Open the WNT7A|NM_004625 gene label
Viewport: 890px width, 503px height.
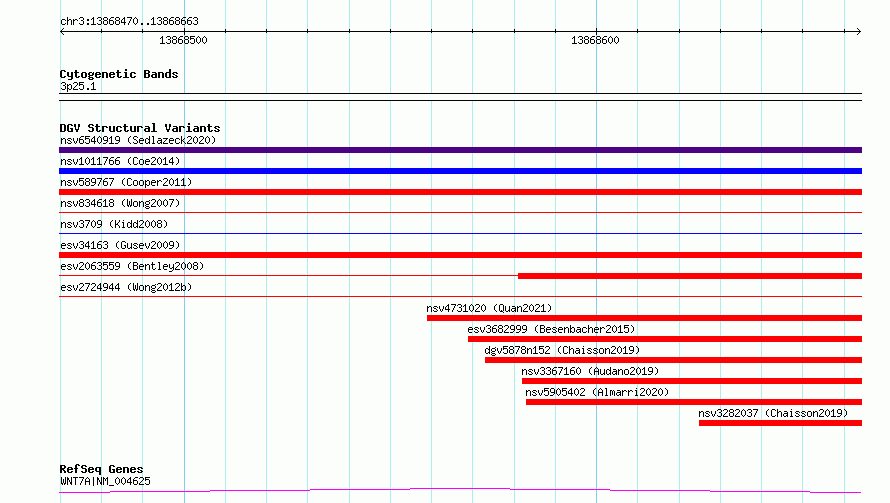tap(105, 481)
